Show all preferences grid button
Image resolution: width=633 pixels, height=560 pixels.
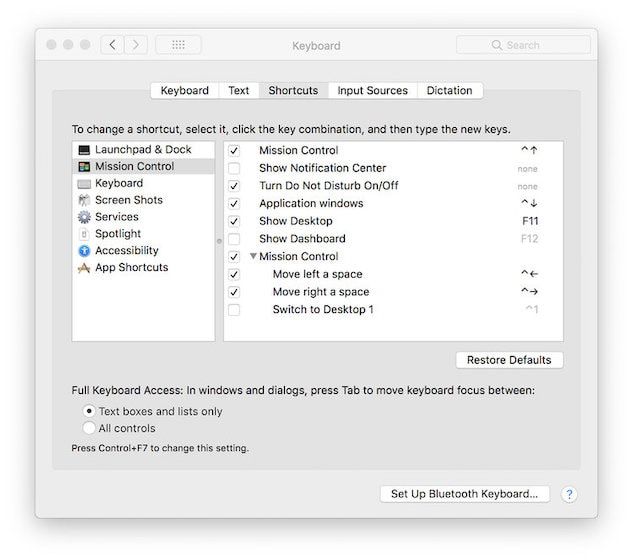(178, 45)
